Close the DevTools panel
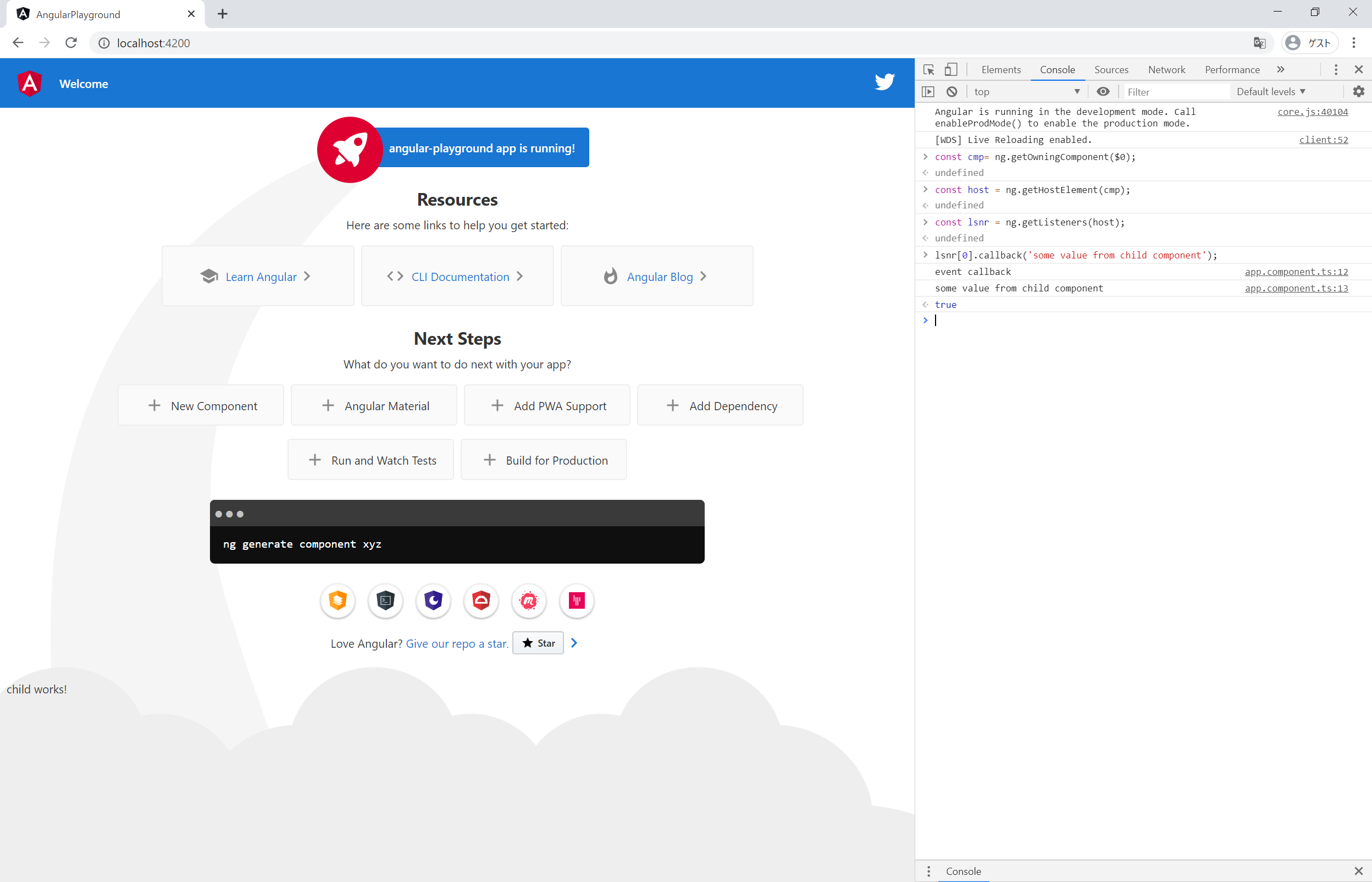The image size is (1372, 882). (1358, 70)
